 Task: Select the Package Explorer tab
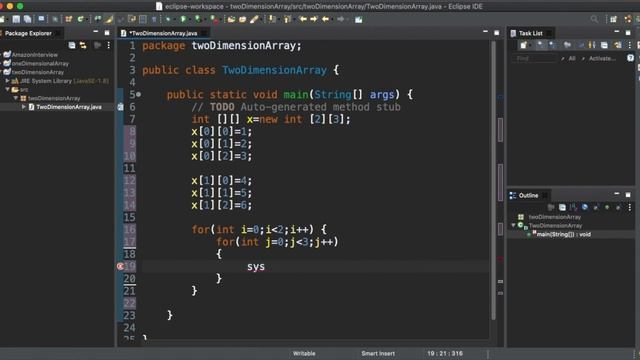(28, 33)
